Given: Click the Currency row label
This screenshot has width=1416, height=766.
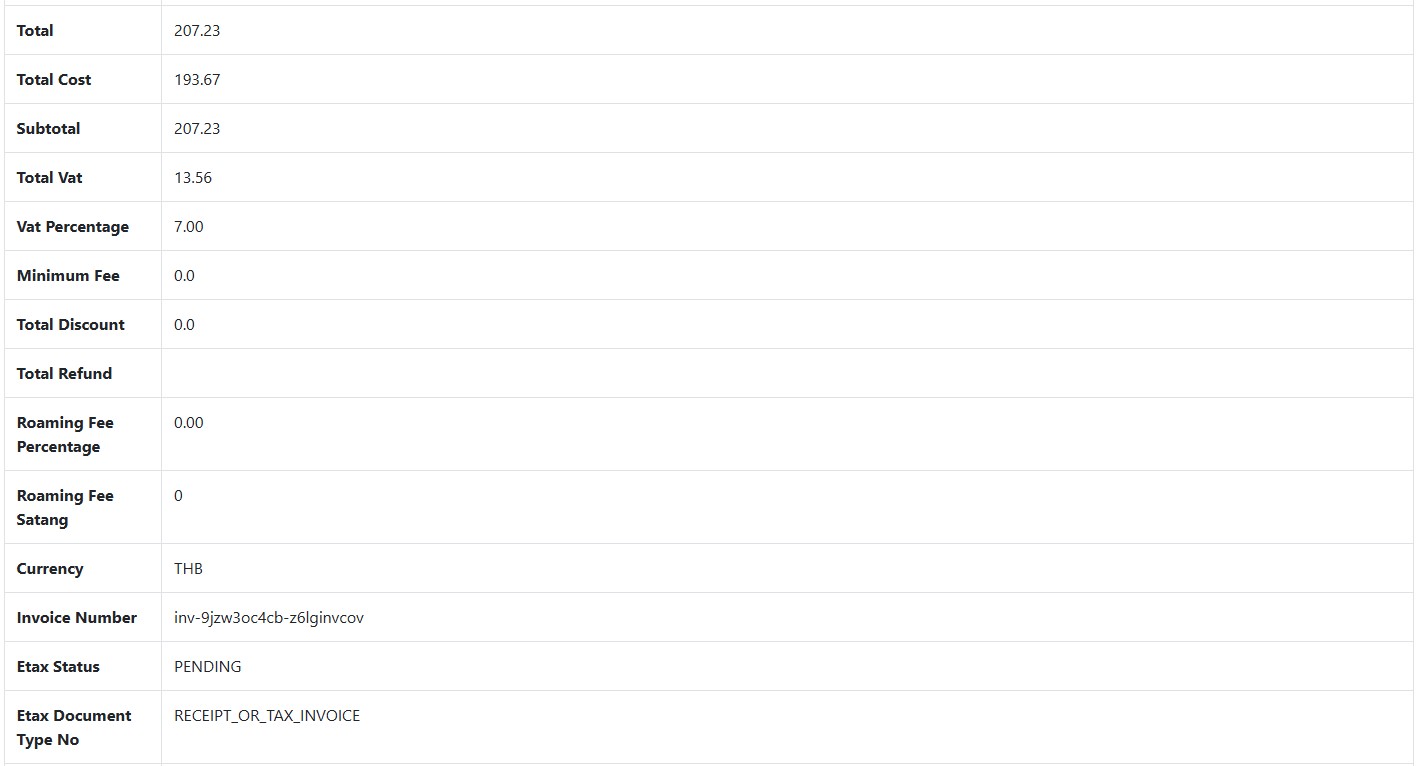Looking at the screenshot, I should (x=50, y=569).
